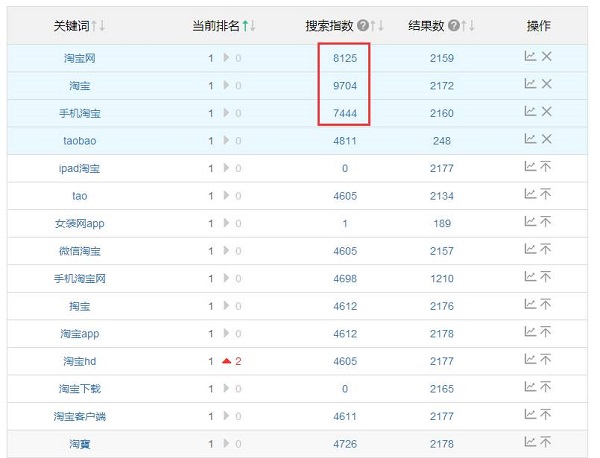Remove pinned keyword in 9704 row
Viewport: 600px width, 458px height.
[546, 84]
